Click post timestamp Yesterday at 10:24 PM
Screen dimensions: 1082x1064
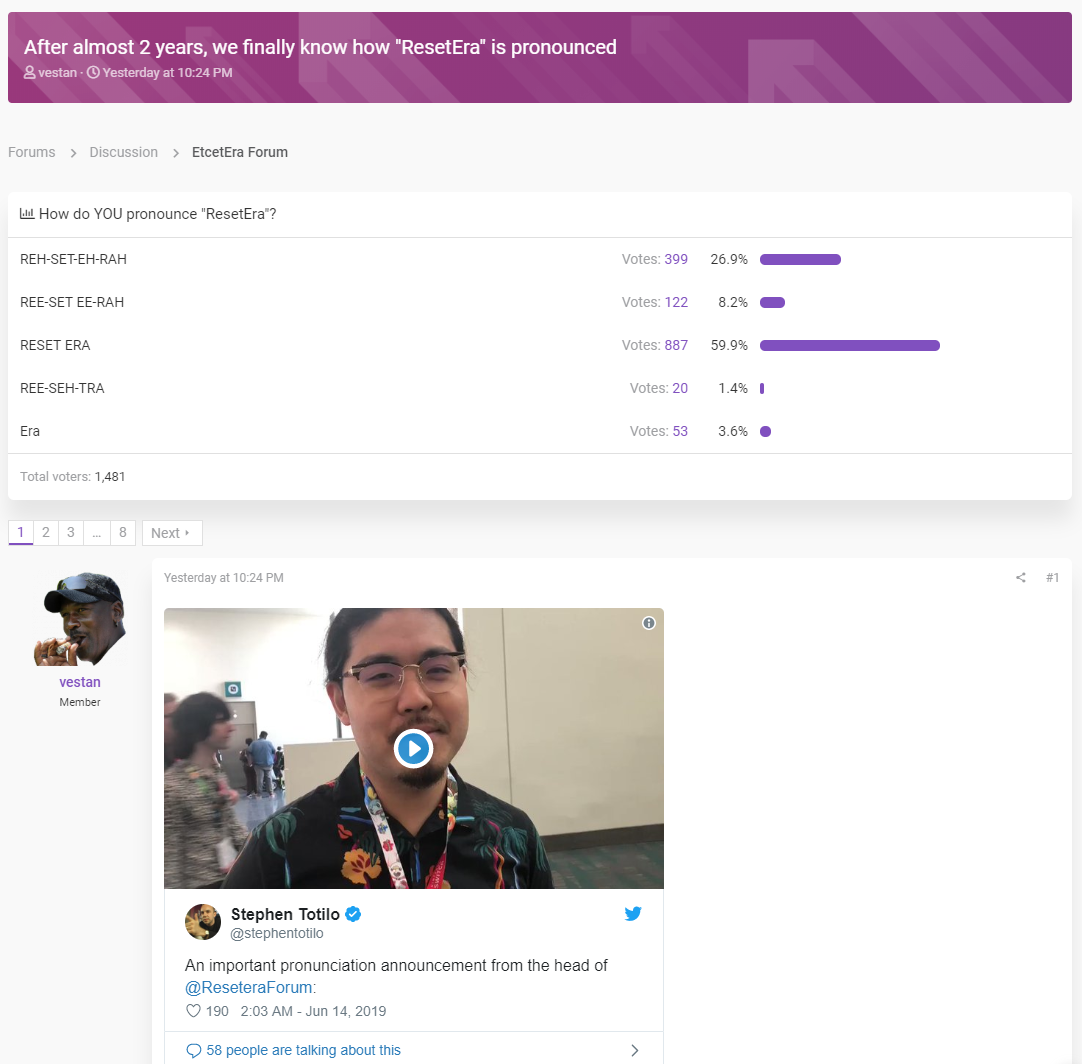(x=224, y=578)
